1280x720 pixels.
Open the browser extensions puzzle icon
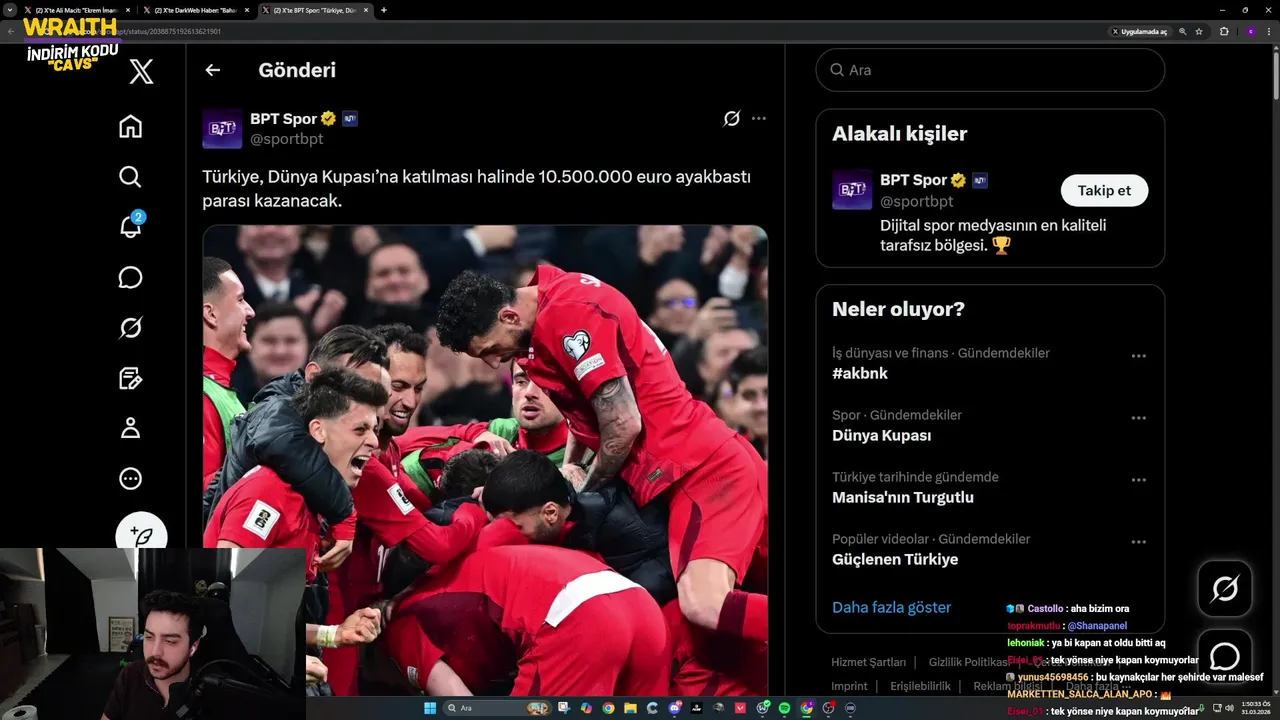click(1224, 31)
